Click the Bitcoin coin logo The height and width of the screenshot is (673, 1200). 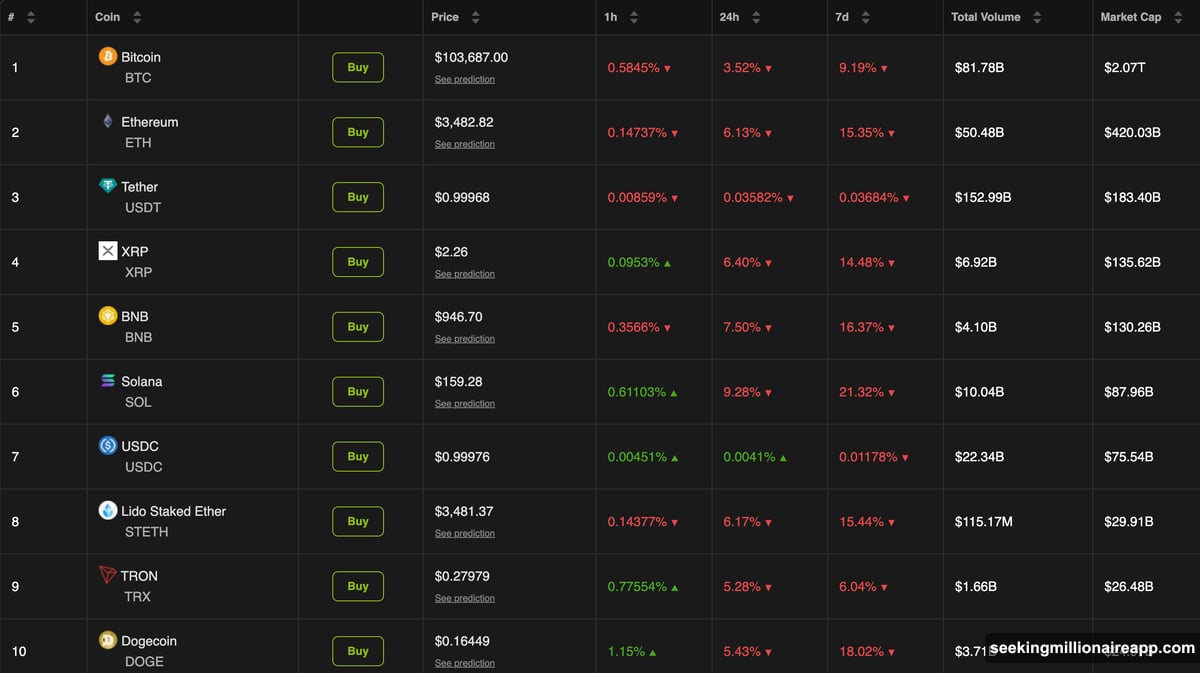click(107, 57)
